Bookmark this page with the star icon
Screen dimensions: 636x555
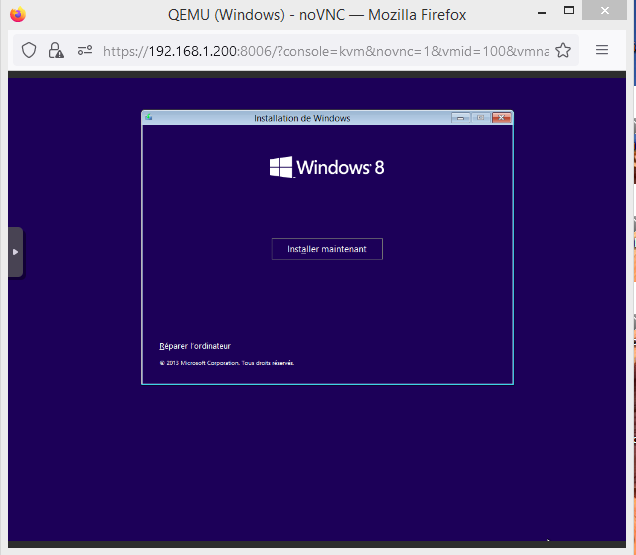point(563,50)
